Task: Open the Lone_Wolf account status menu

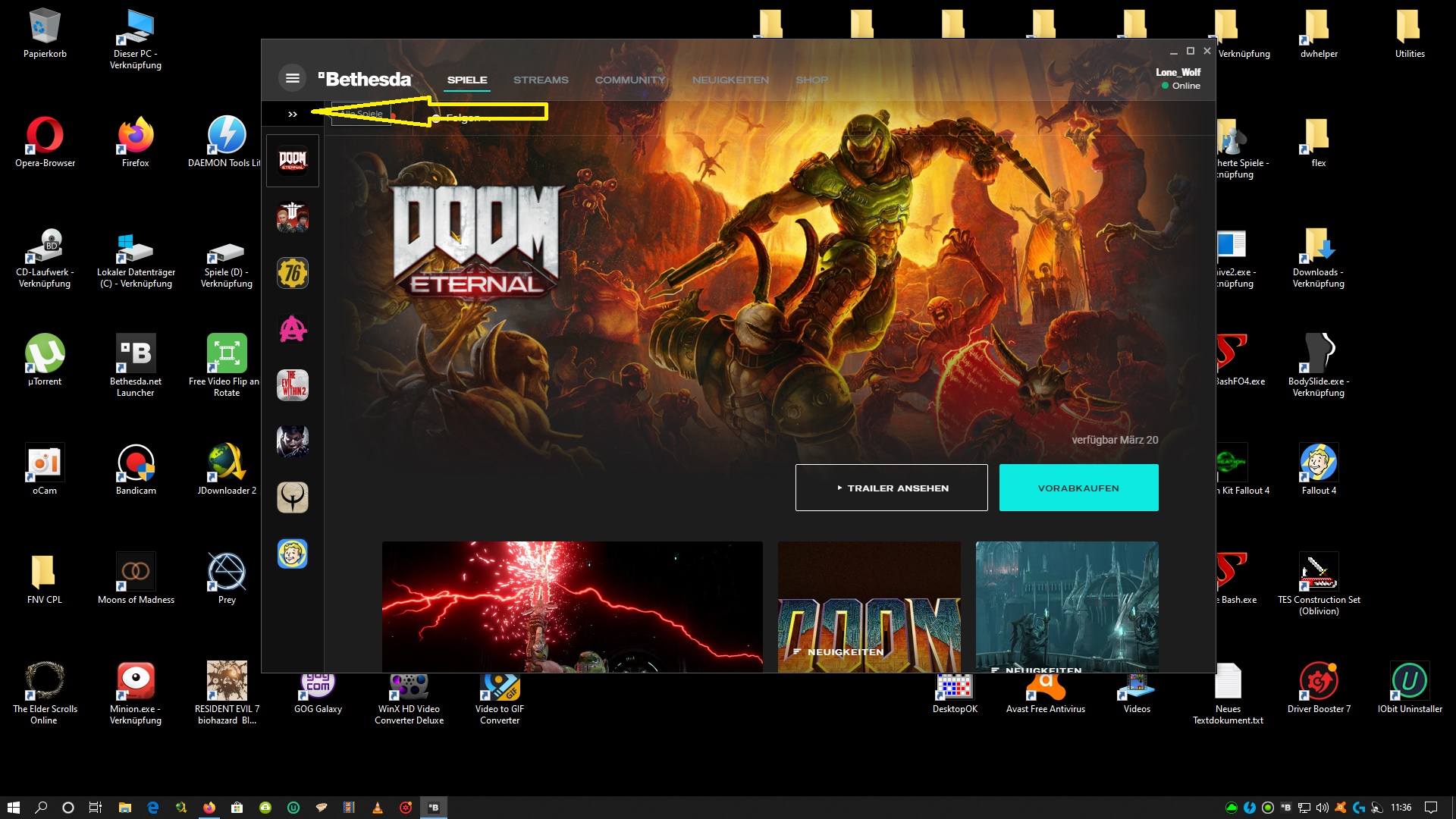Action: 1179,79
